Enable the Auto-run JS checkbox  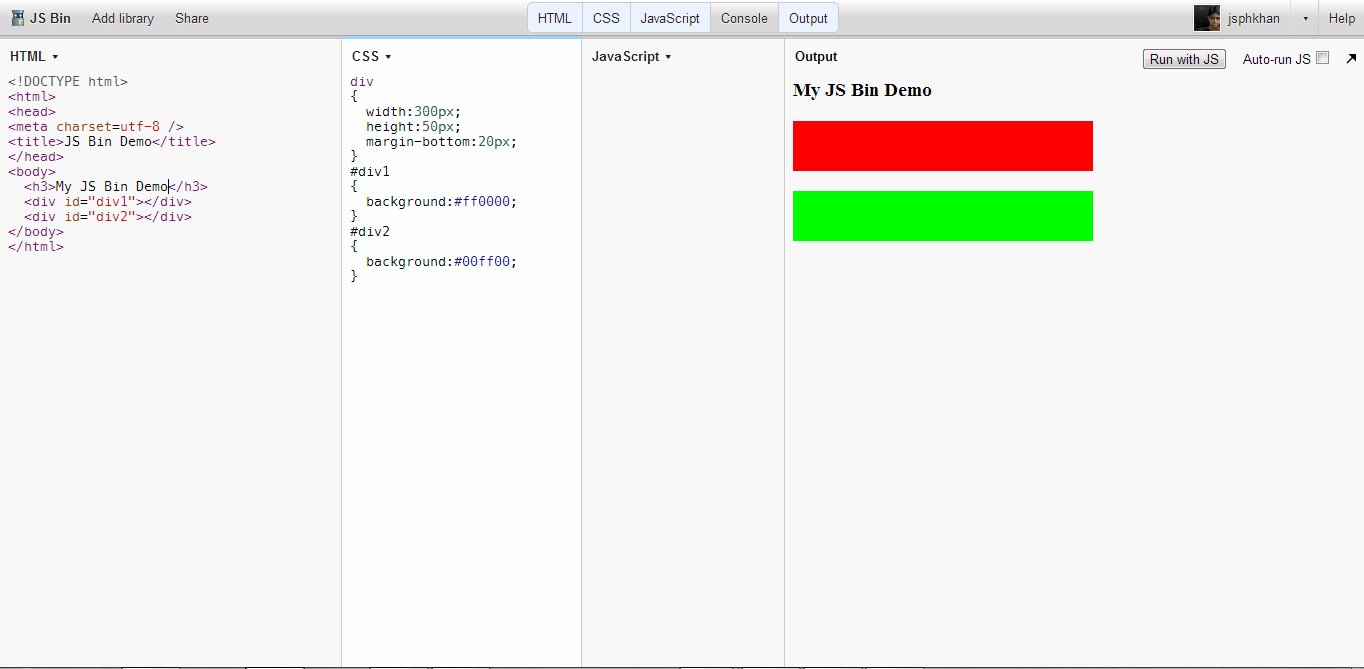1323,58
